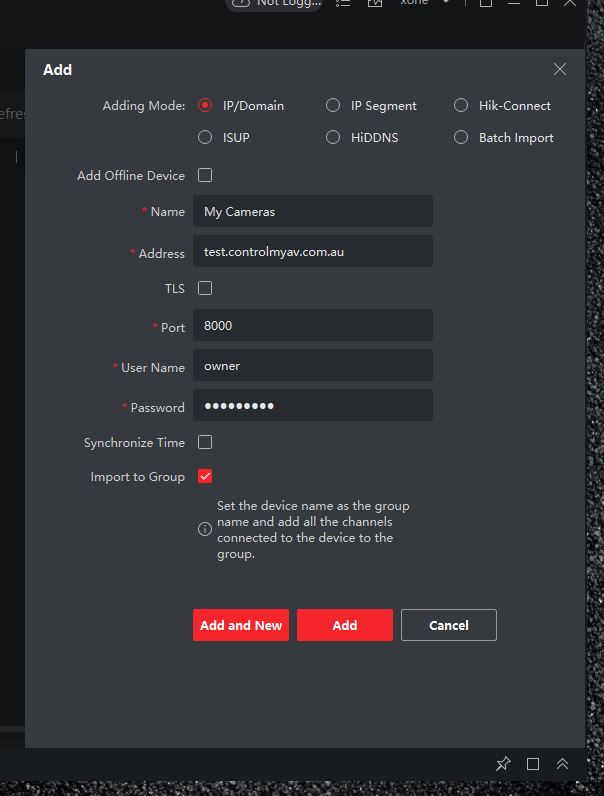Click the square window icon in bottom bar
Viewport: 604px width, 796px height.
click(533, 764)
